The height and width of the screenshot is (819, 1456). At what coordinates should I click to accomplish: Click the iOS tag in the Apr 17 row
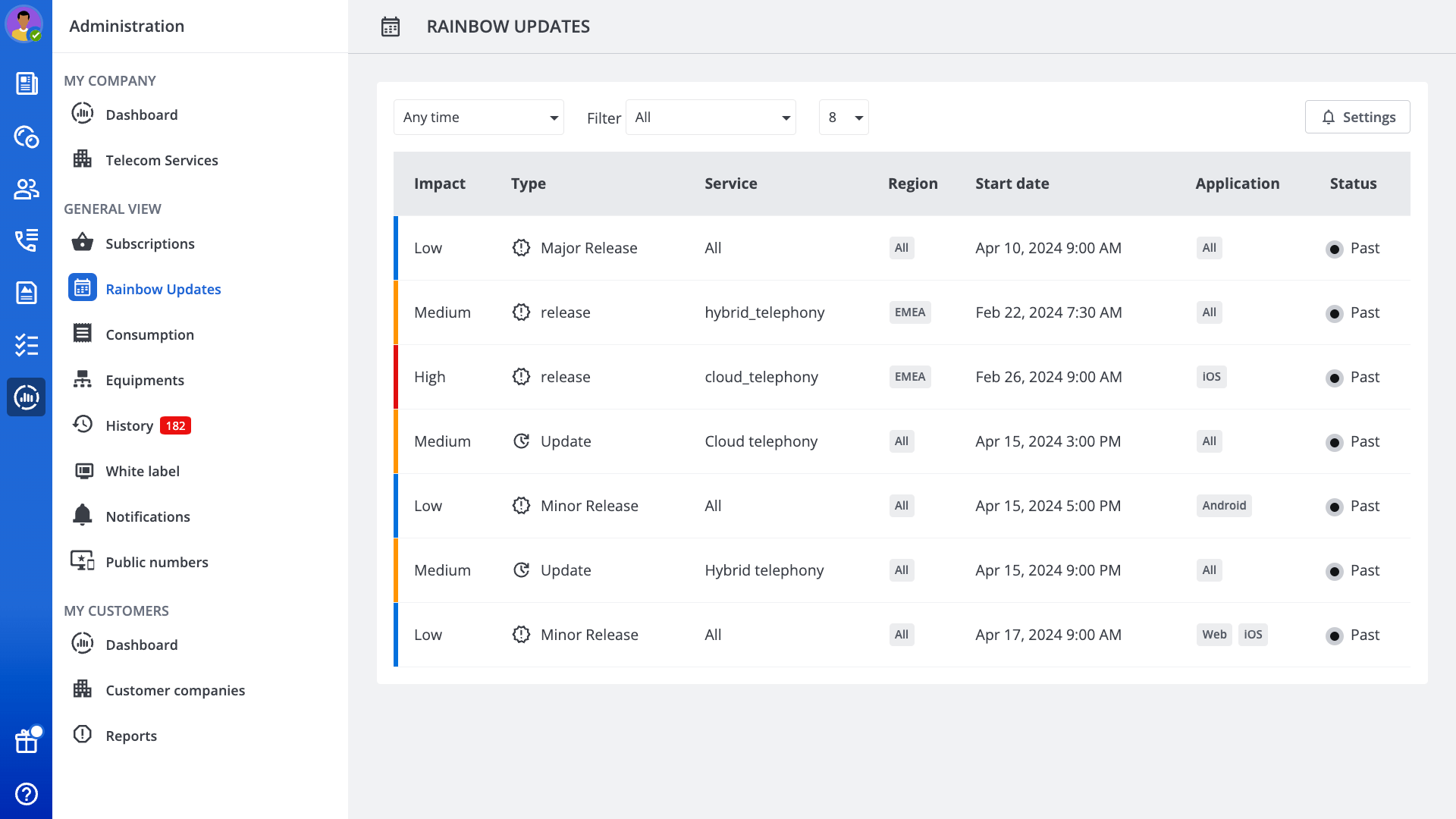click(1253, 635)
